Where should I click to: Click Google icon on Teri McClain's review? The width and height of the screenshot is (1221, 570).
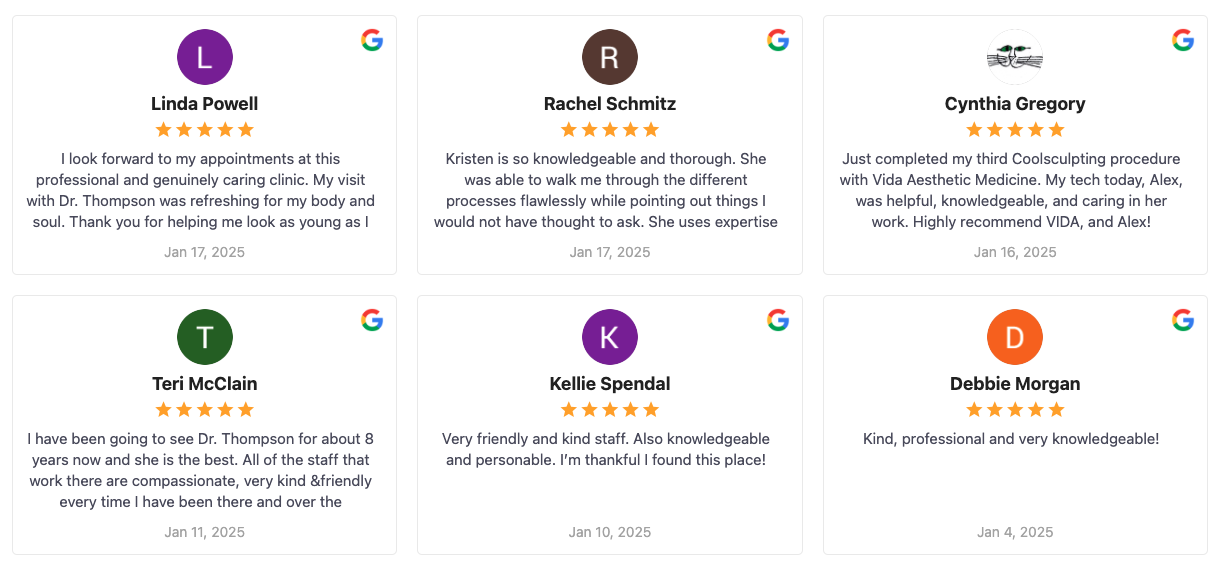pos(372,320)
